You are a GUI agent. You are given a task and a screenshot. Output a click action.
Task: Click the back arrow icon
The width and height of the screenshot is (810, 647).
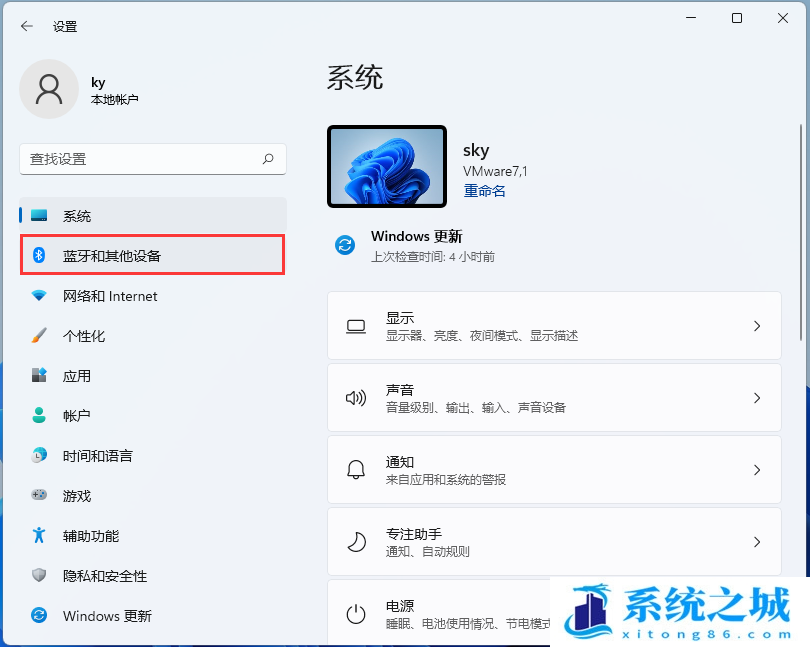point(27,26)
